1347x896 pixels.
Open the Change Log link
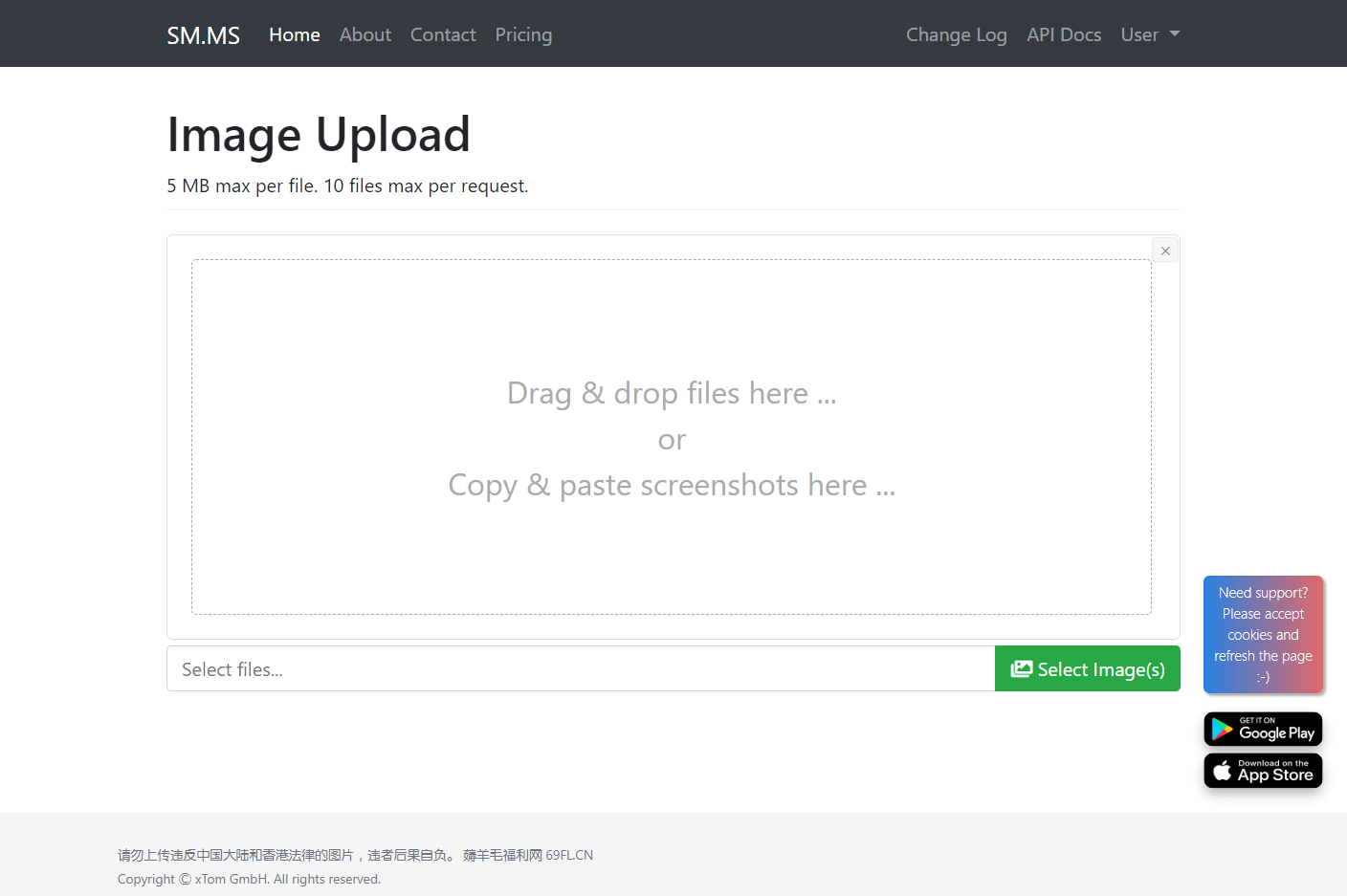click(x=957, y=34)
